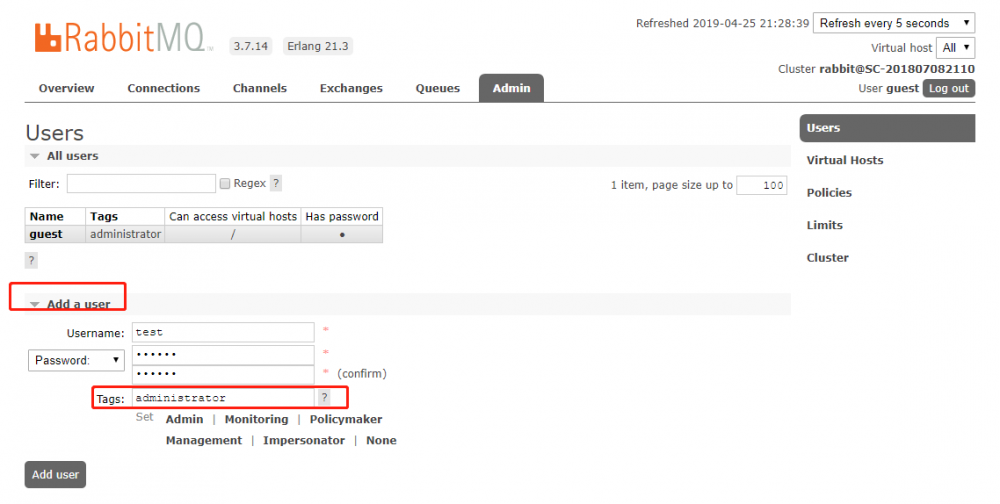Open the Virtual host dropdown

click(955, 48)
